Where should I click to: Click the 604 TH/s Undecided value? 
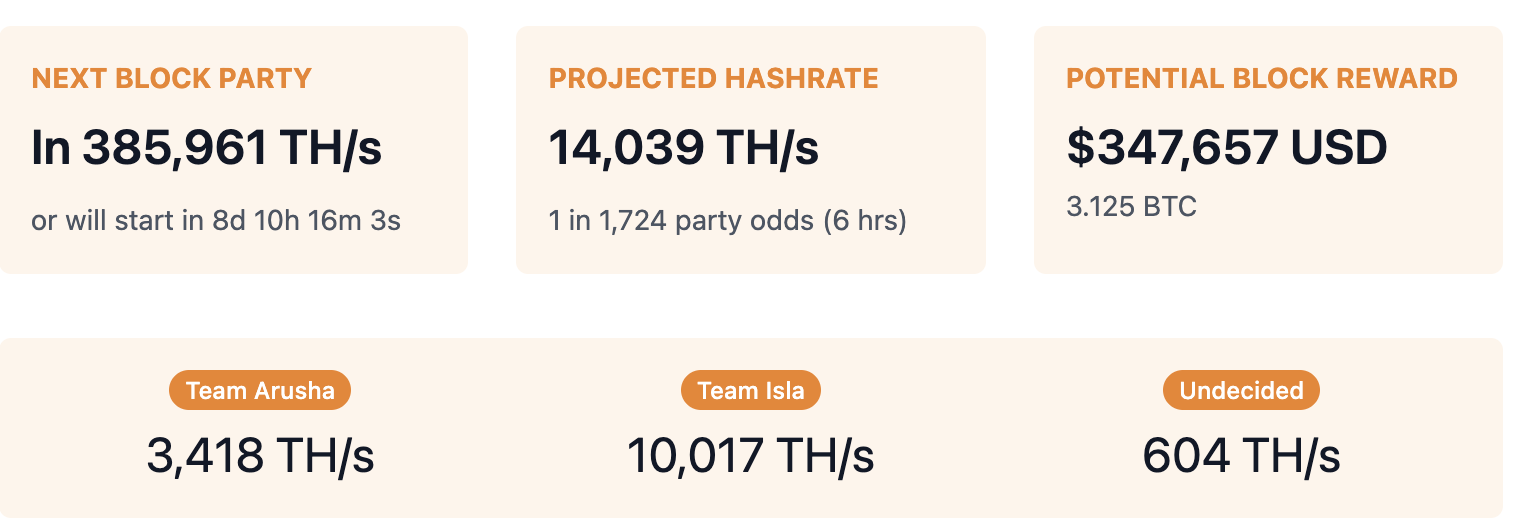(1241, 456)
